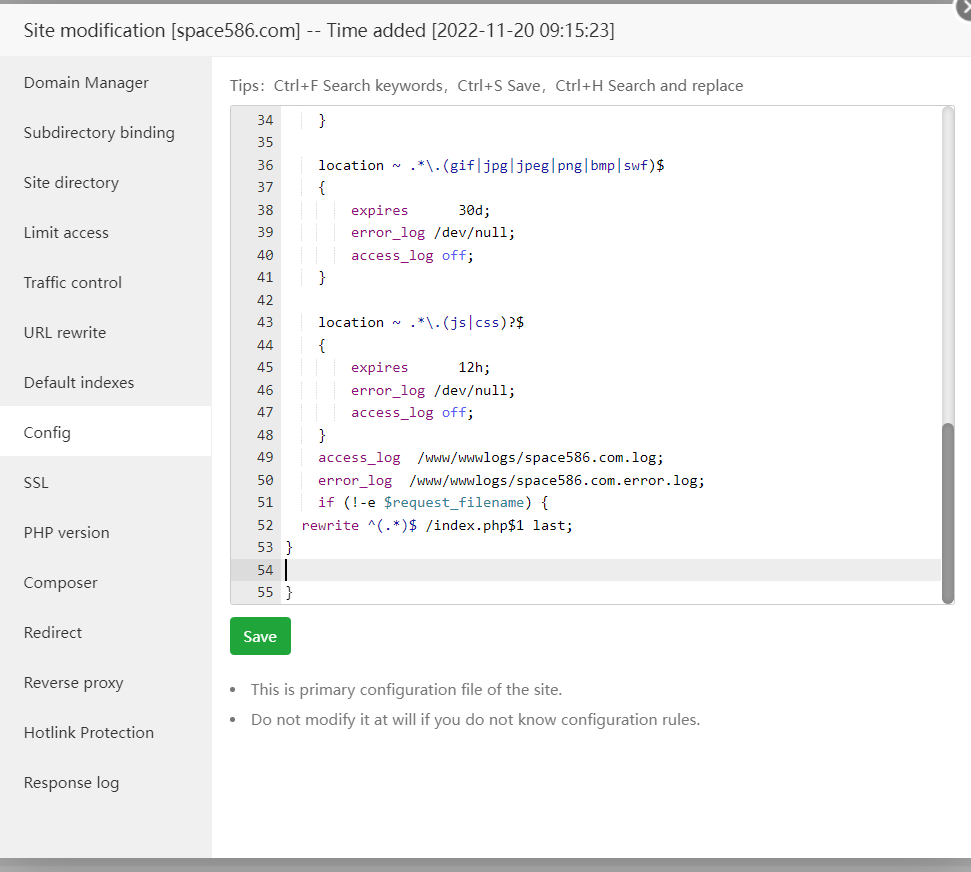This screenshot has width=971, height=872.
Task: Go to Site directory settings
Action: 71,183
